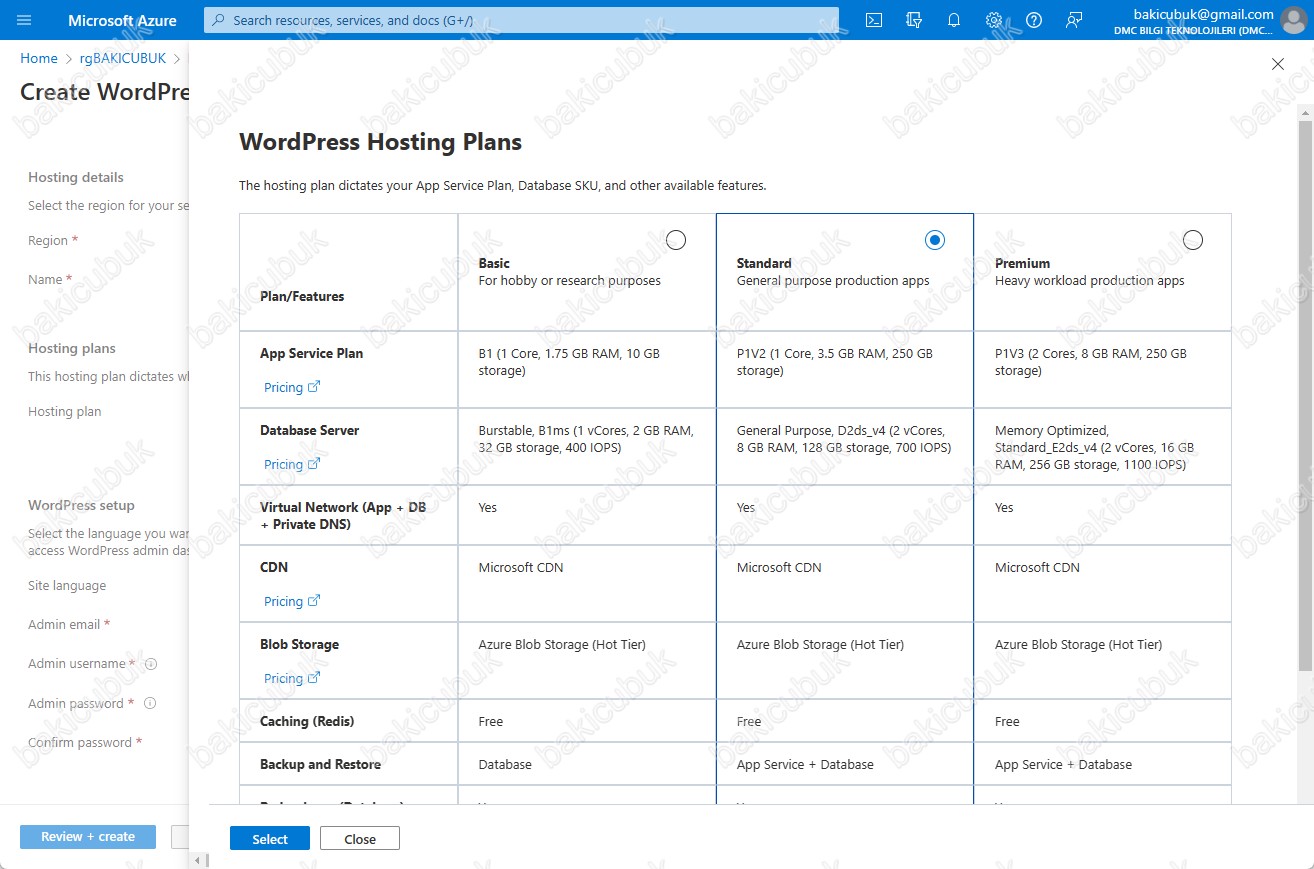Click the Admin password info icon
Viewport: 1314px width, 869px height.
click(150, 703)
